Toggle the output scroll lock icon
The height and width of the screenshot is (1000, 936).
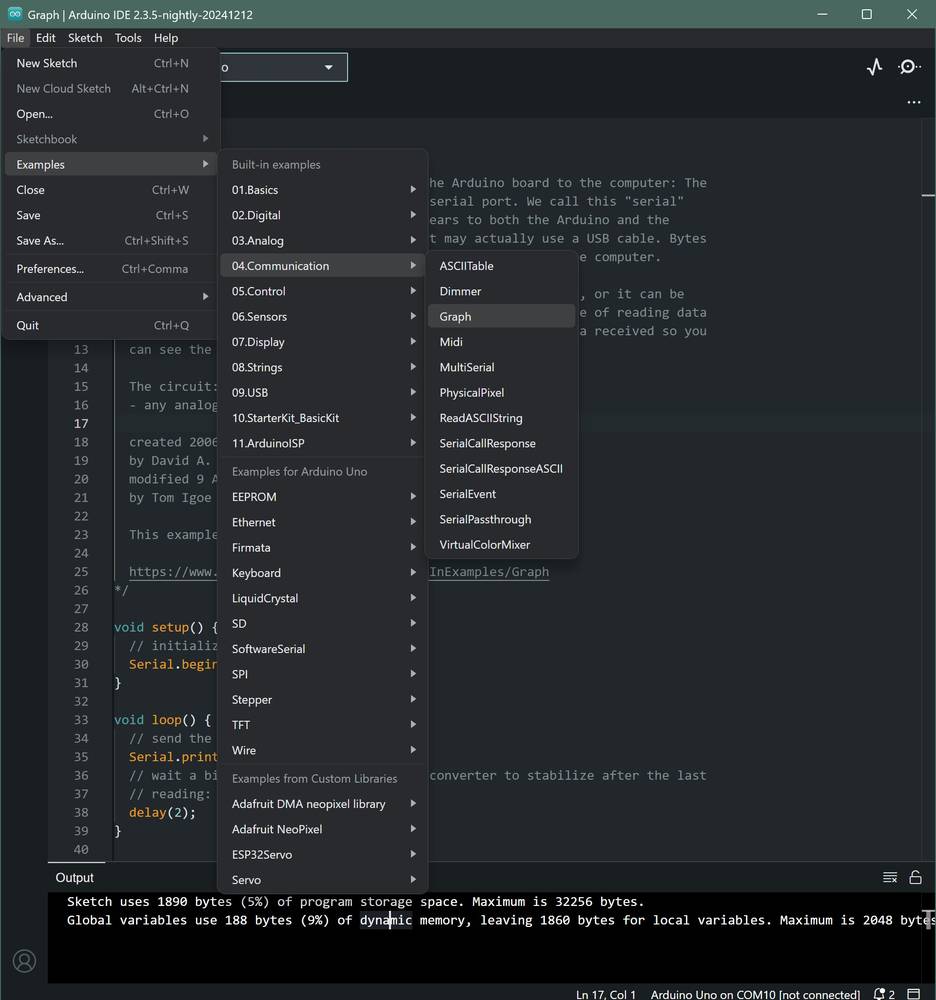[916, 878]
